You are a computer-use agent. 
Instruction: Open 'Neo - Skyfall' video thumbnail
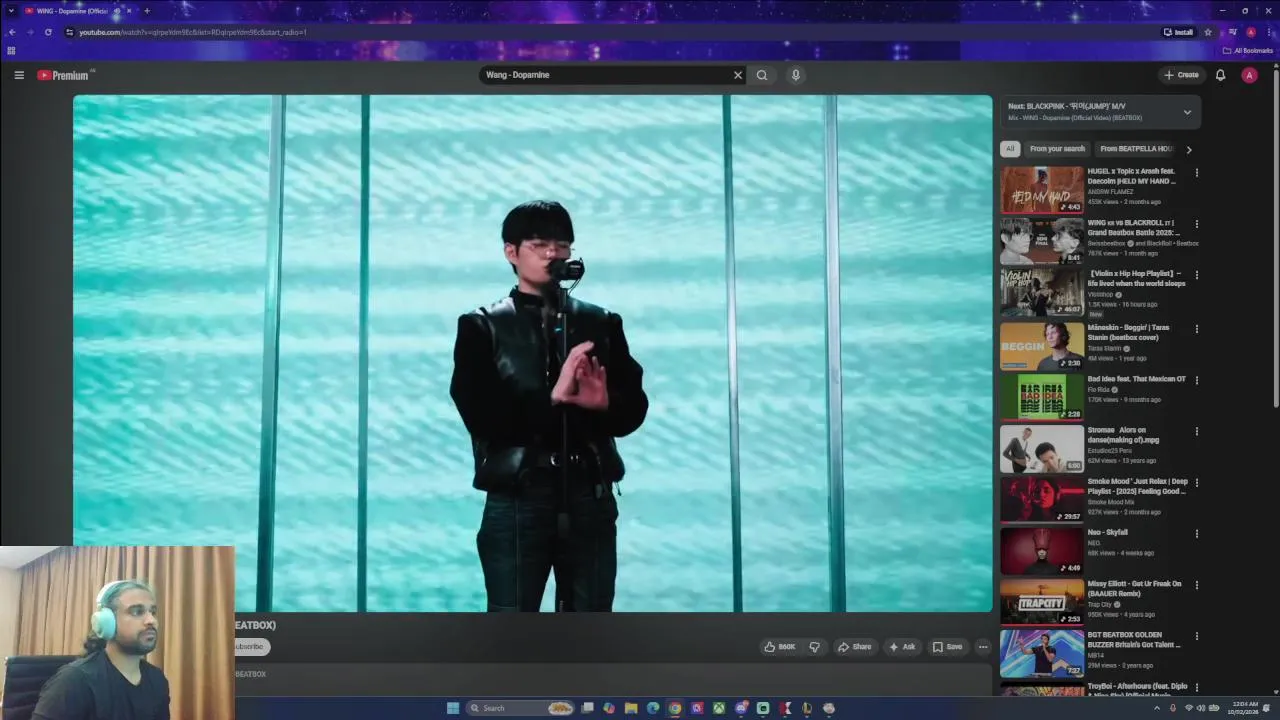pyautogui.click(x=1042, y=550)
